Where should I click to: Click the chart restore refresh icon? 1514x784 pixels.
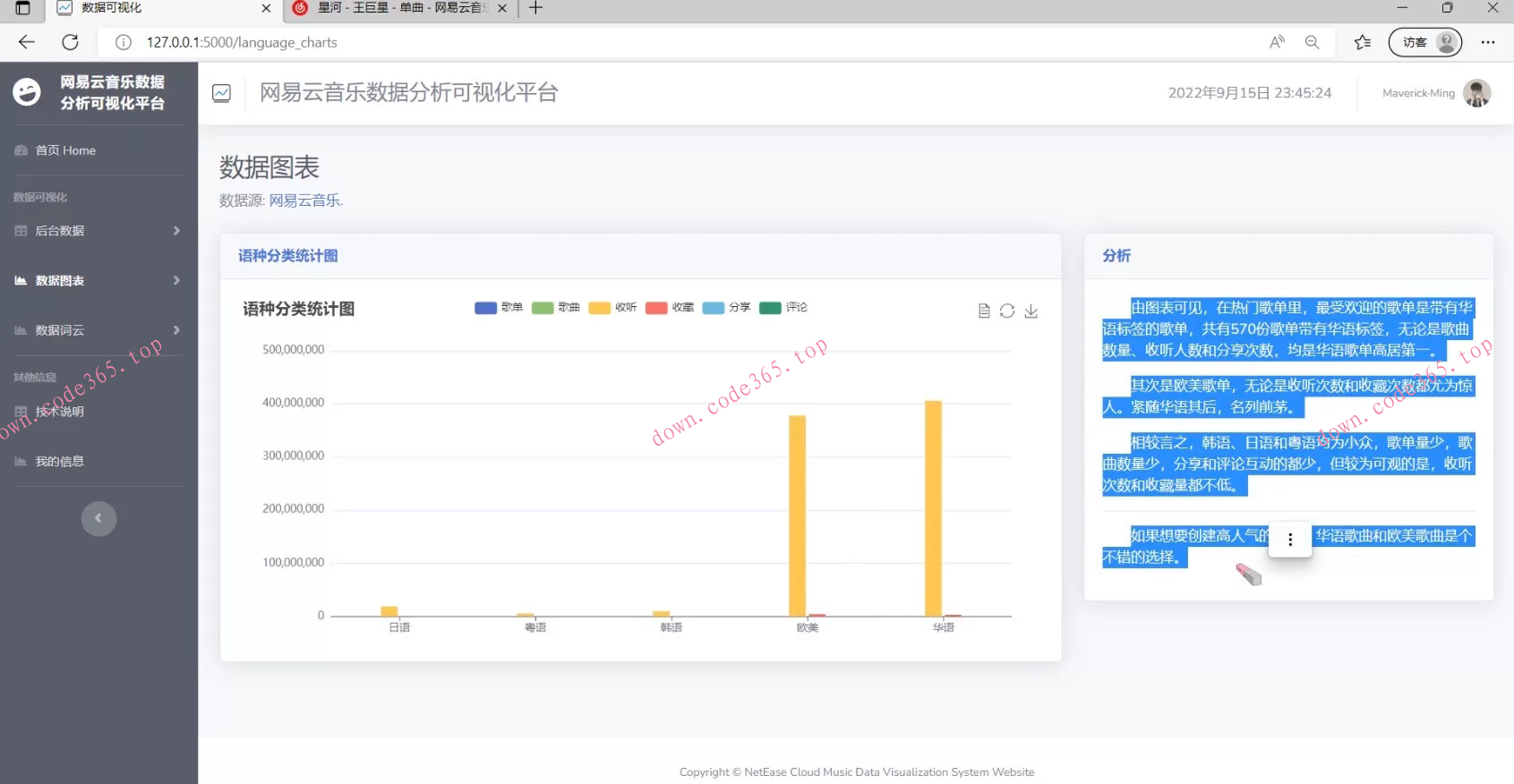click(1007, 311)
